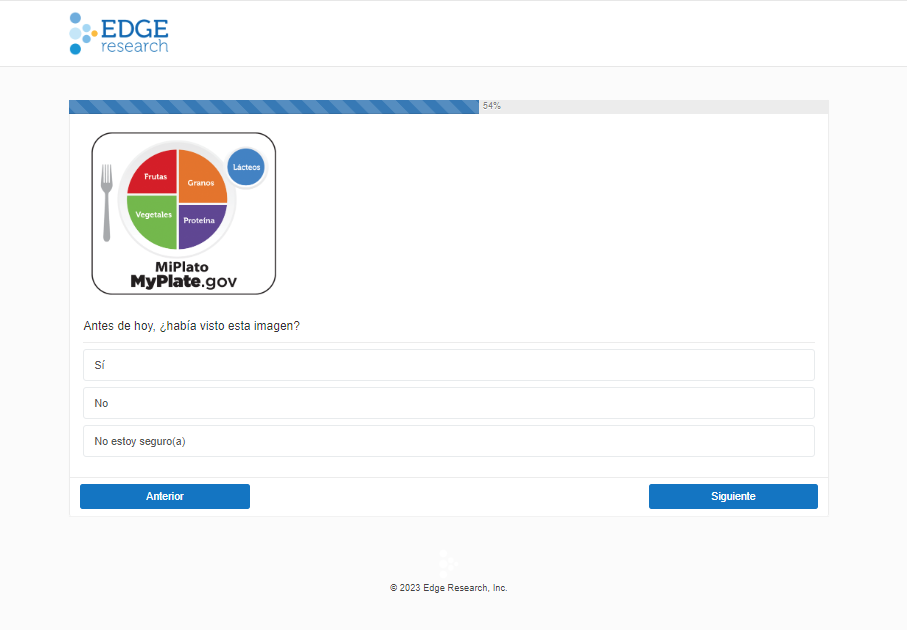Image resolution: width=907 pixels, height=630 pixels.
Task: Click the 2023 Edge Research copyright text
Action: [x=448, y=588]
